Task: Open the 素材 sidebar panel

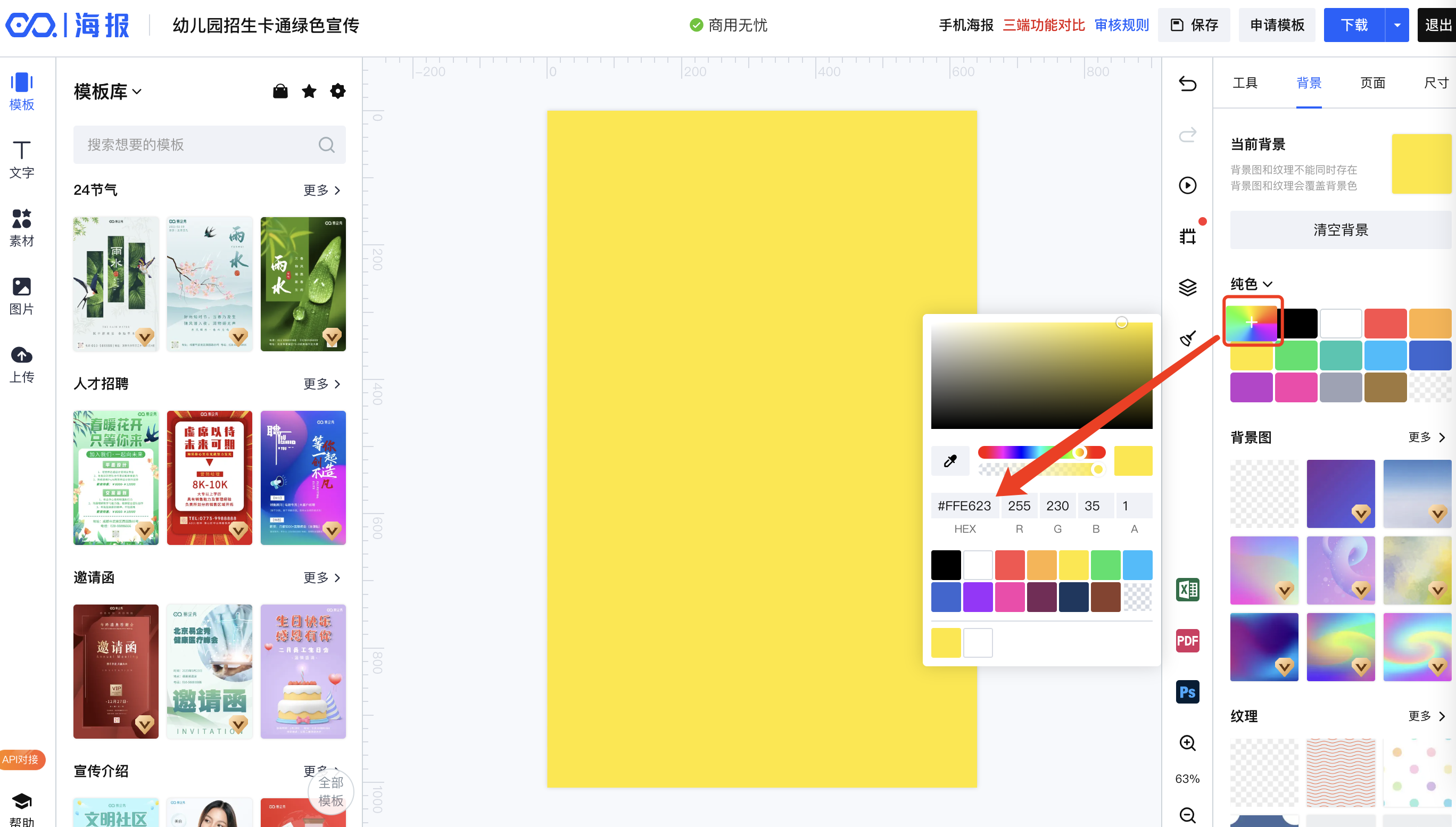Action: (x=22, y=227)
